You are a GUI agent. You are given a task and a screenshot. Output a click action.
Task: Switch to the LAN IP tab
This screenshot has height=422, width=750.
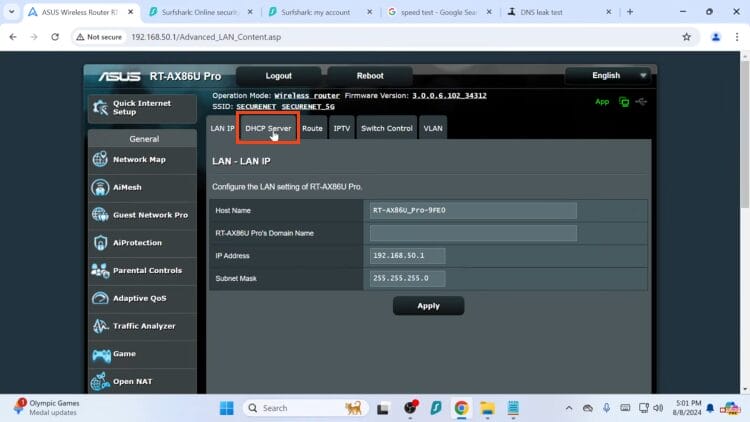(222, 128)
